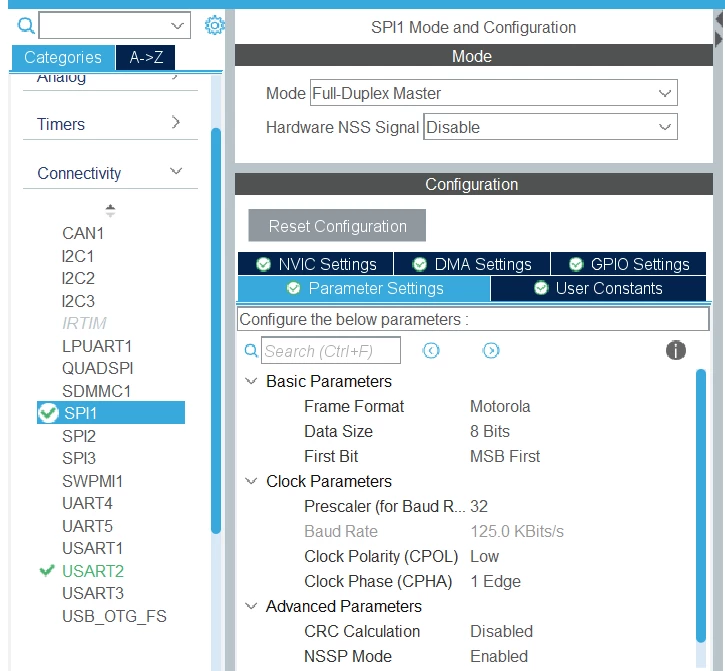This screenshot has width=725, height=671.
Task: Click the magnifier icon in categories panel
Action: (x=26, y=25)
